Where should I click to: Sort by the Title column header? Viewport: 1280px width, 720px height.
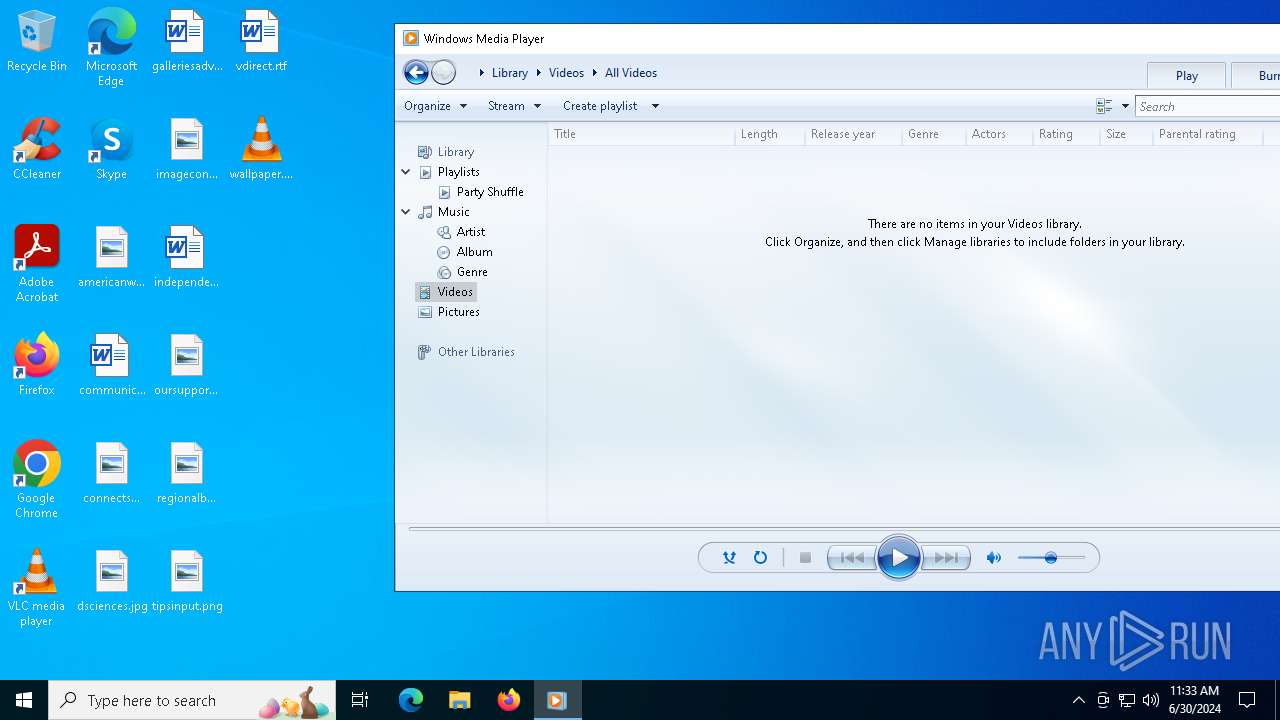click(x=641, y=134)
